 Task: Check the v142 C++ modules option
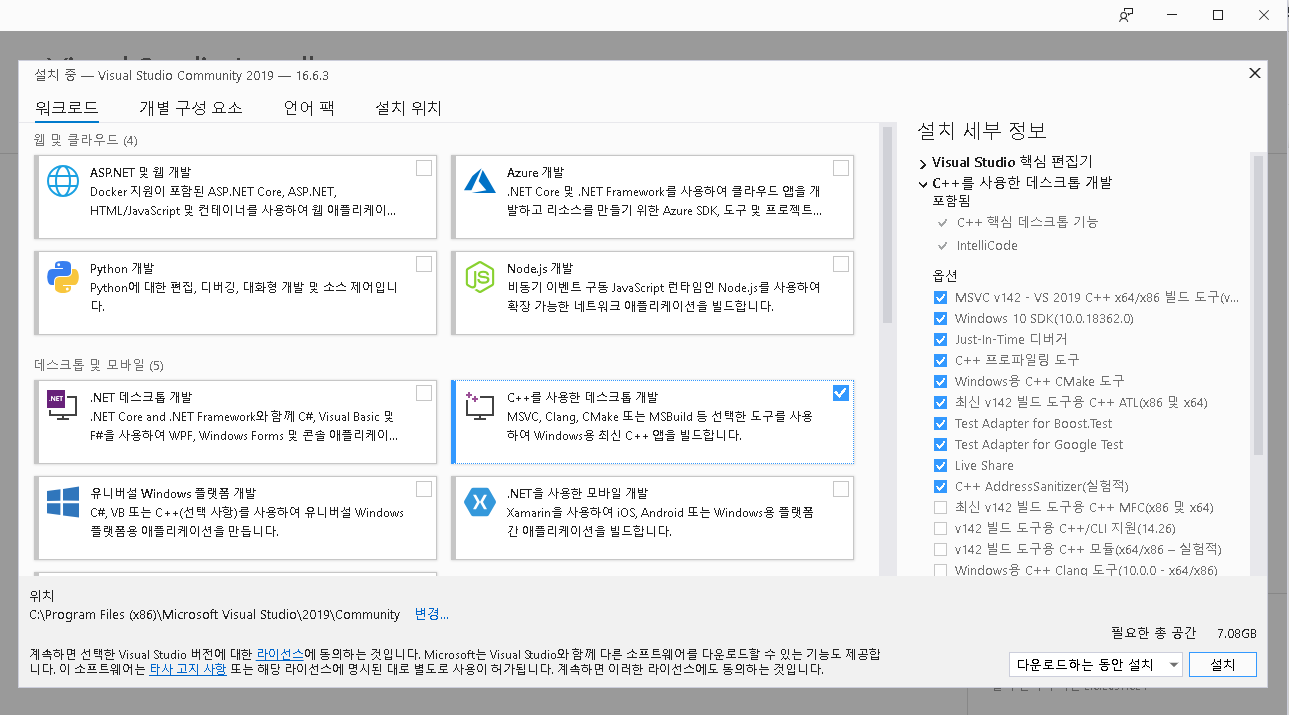(940, 550)
